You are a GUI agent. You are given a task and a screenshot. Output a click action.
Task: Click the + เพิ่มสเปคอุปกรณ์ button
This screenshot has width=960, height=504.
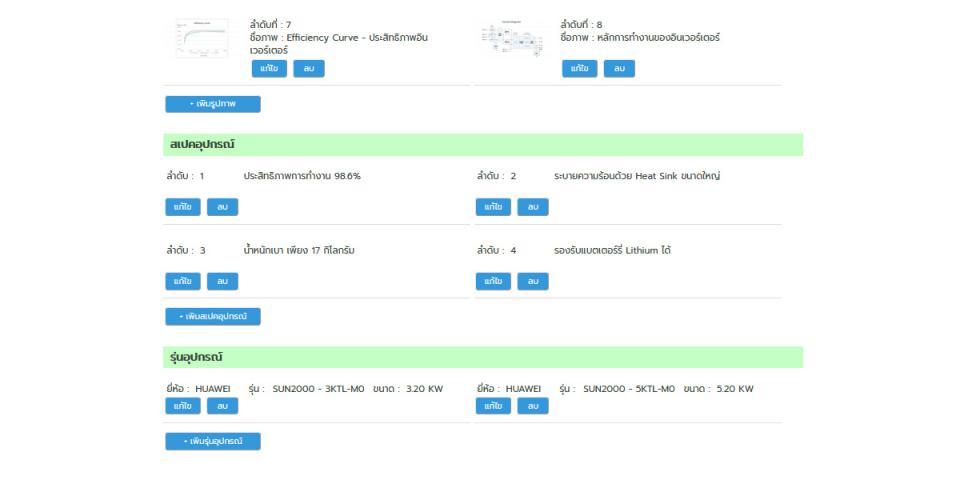coord(213,317)
